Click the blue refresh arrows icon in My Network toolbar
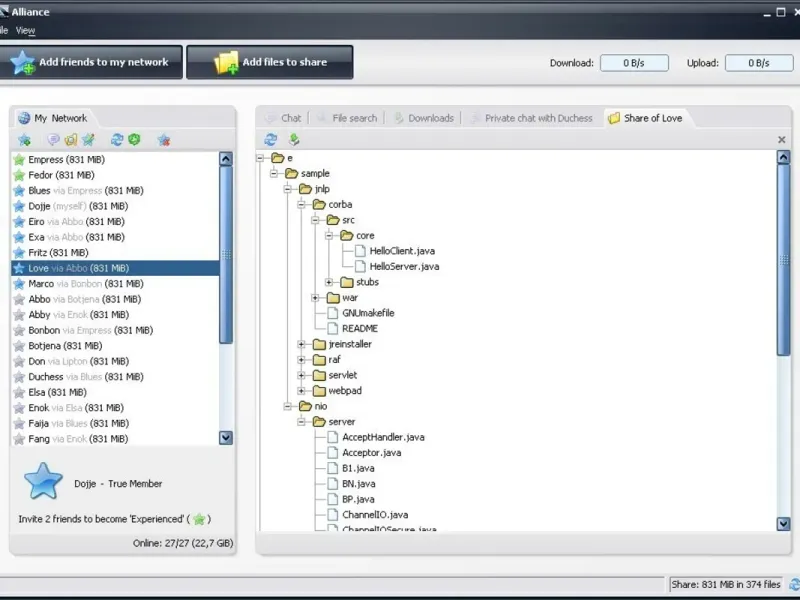Viewport: 800px width, 600px height. [117, 139]
